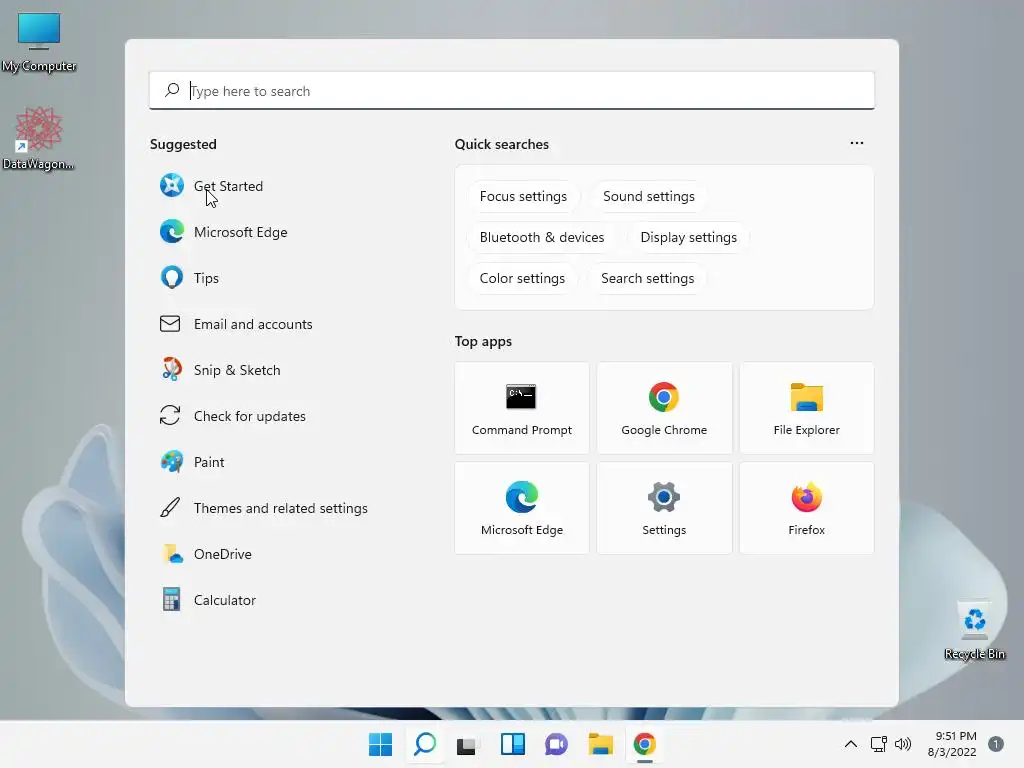Open Widgets from the taskbar

(x=513, y=744)
